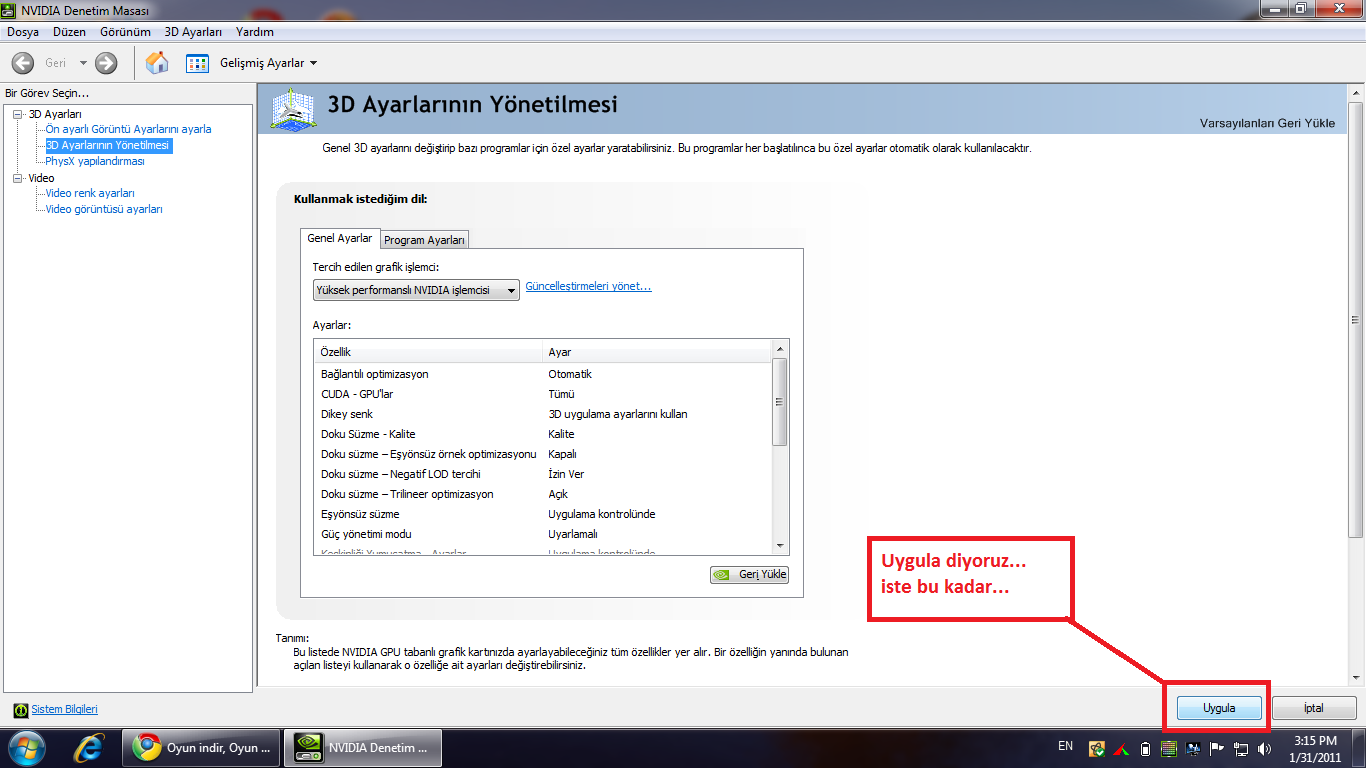Click the red-green triangle tray icon
Viewport: 1366px width, 768px height.
[x=1122, y=748]
